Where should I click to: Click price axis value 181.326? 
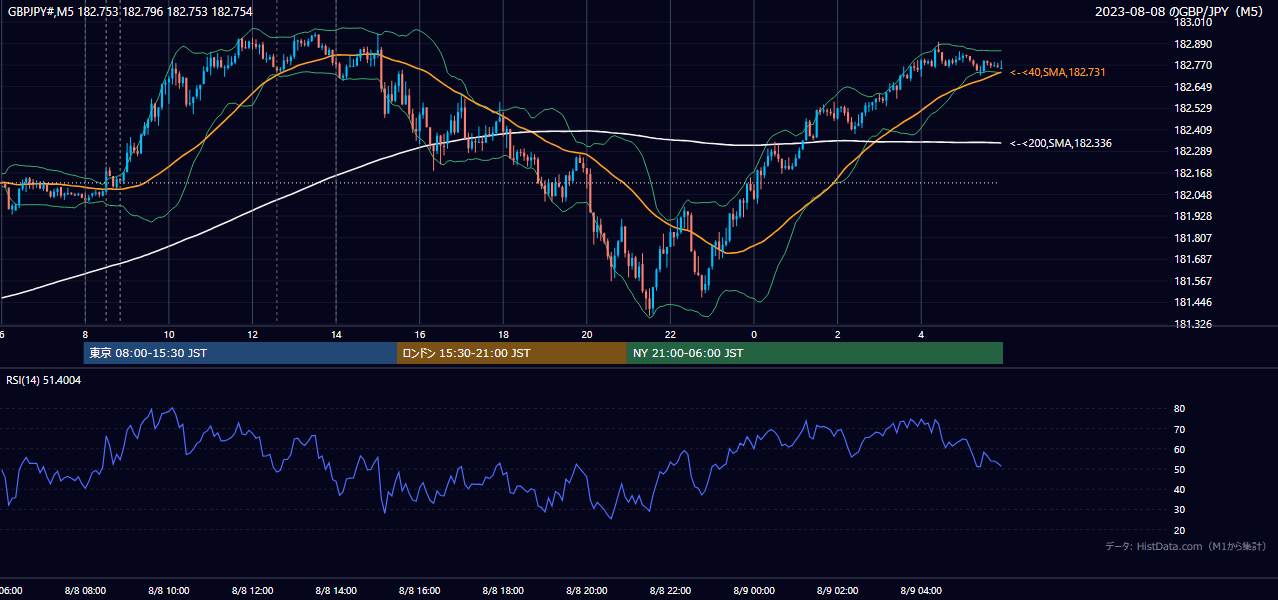coord(1193,324)
